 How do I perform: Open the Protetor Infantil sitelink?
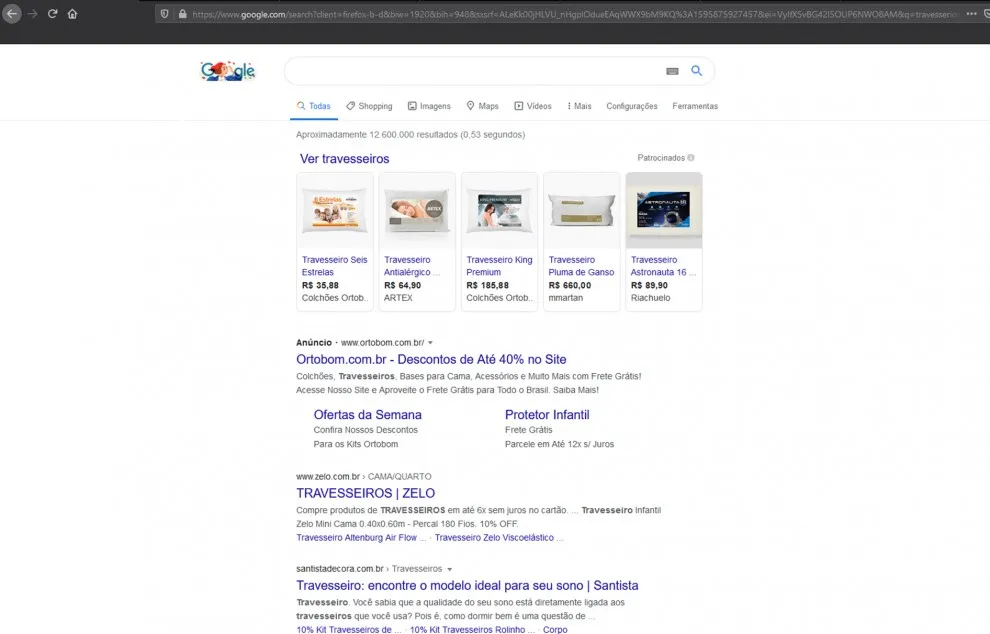[547, 415]
